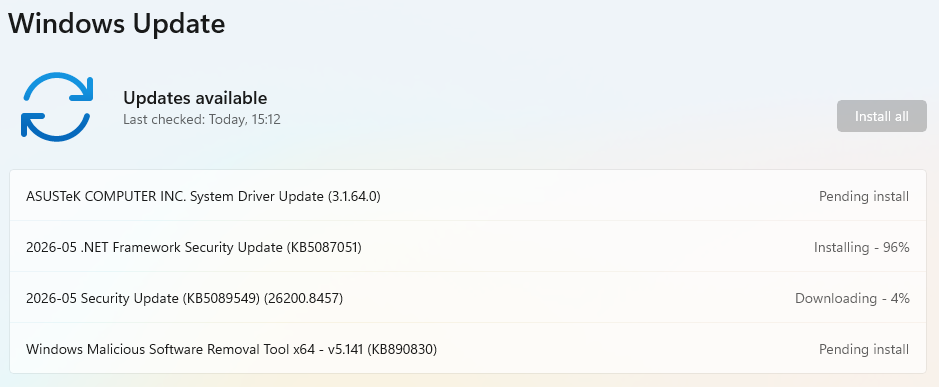Click the version number (3.1.64.0) text

click(x=354, y=196)
